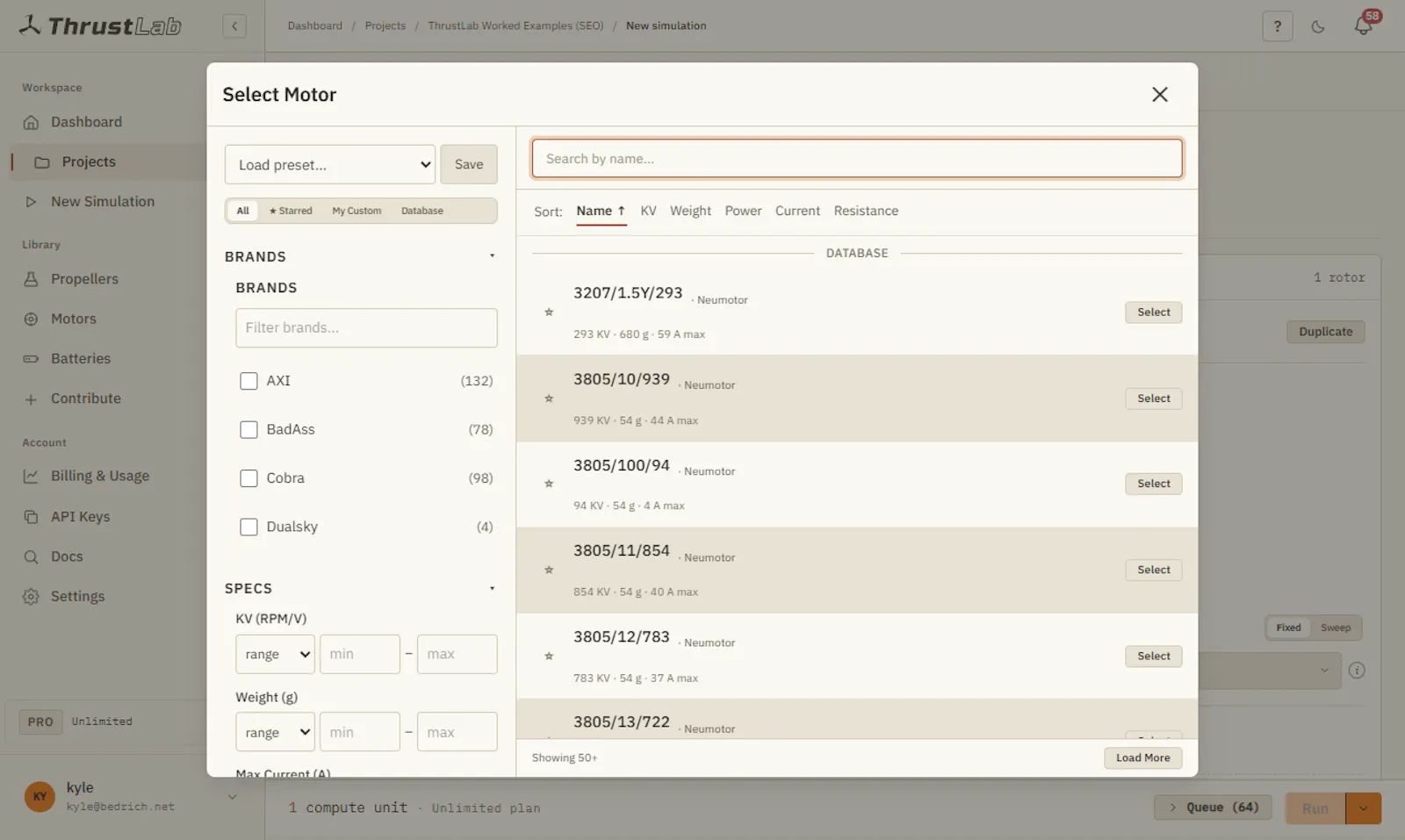Open the Queue (64) button
Viewport: 1405px width, 840px height.
tap(1213, 808)
